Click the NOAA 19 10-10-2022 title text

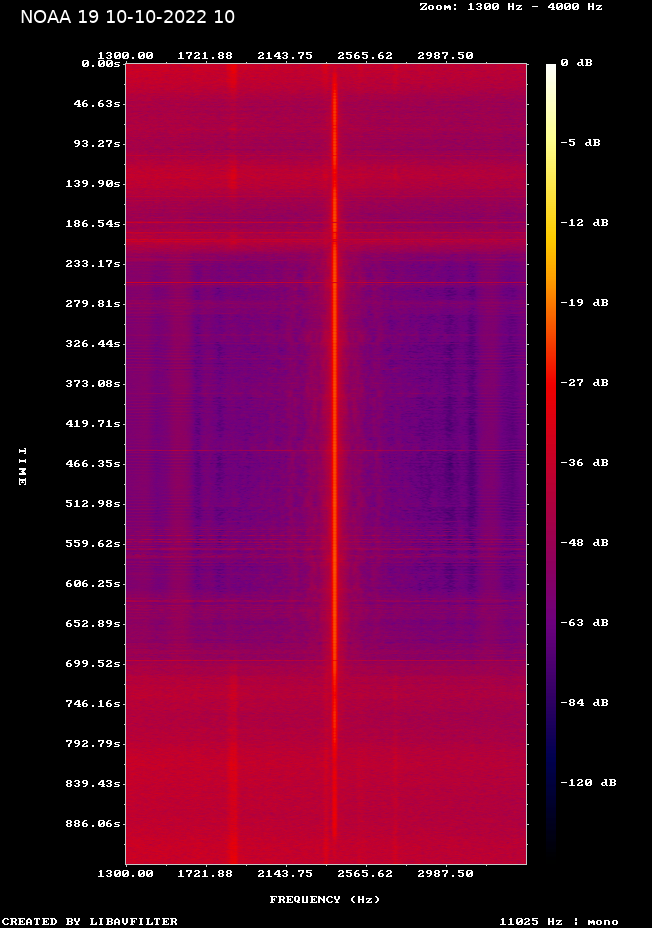click(x=127, y=17)
